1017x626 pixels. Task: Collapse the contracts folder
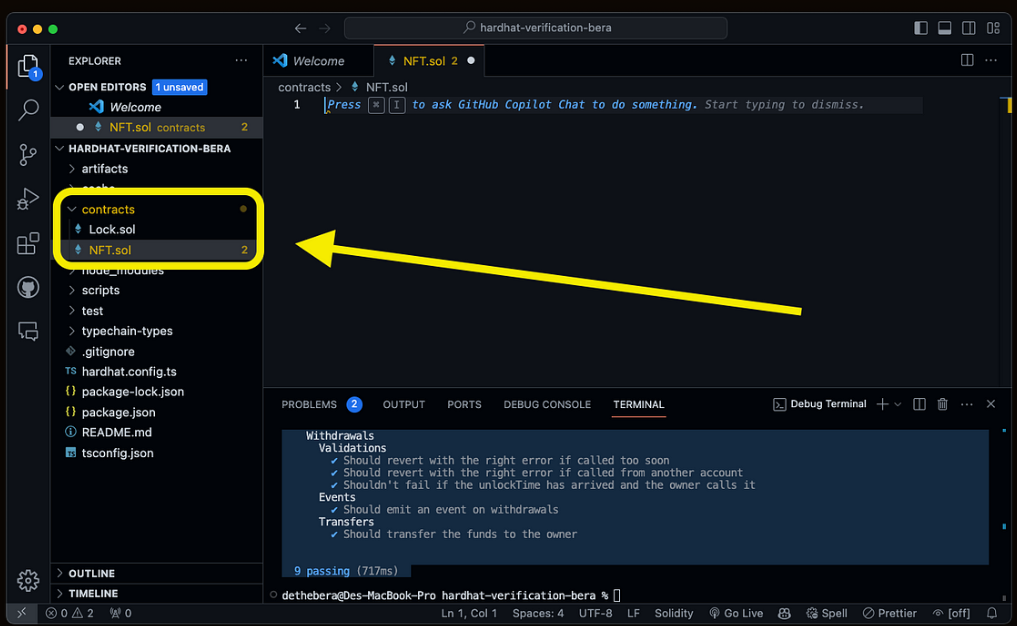click(108, 209)
